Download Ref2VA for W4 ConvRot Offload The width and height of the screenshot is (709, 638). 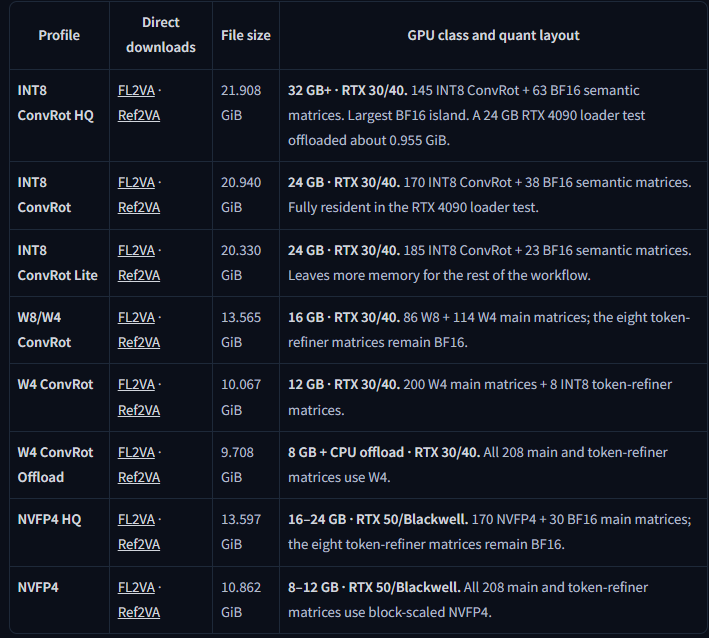pyautogui.click(x=139, y=477)
